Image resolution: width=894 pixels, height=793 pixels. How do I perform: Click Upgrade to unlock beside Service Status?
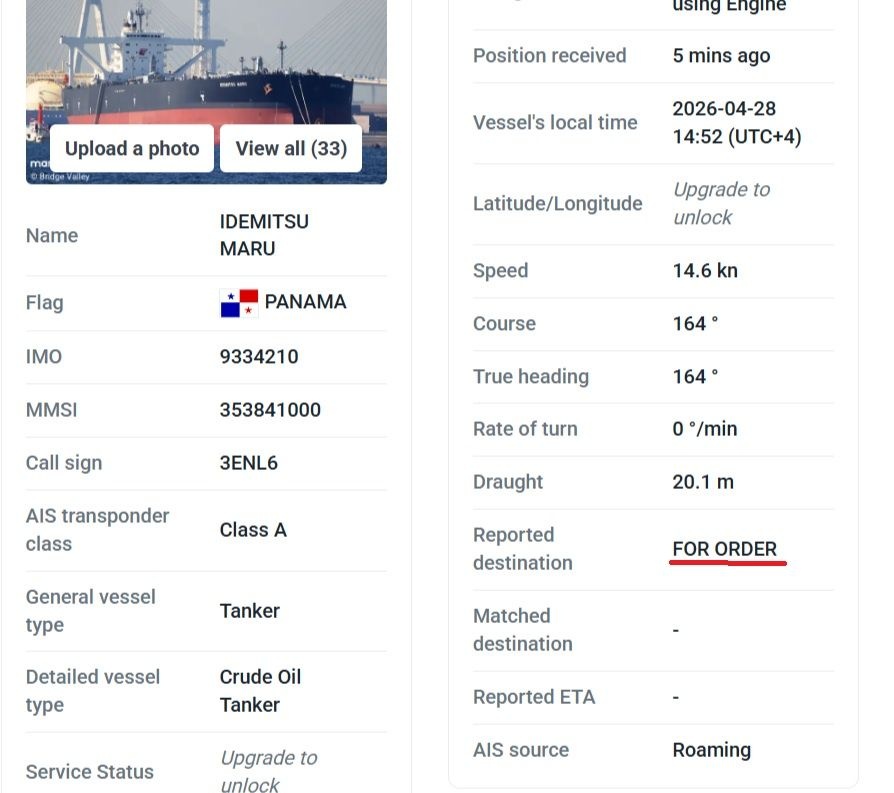click(268, 771)
